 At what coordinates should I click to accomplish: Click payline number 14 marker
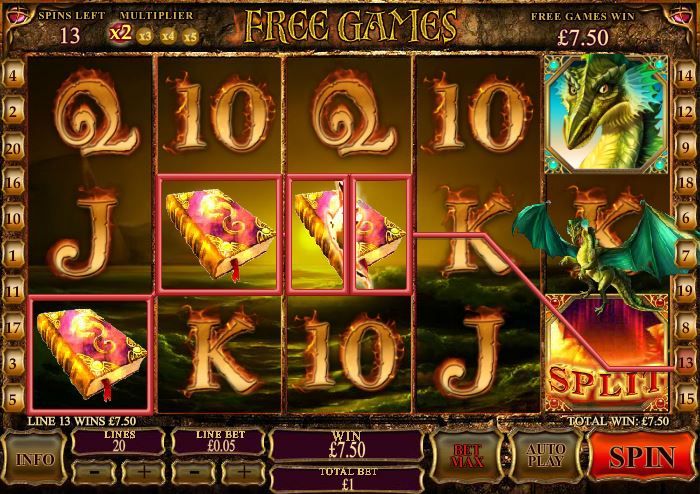click(x=685, y=75)
